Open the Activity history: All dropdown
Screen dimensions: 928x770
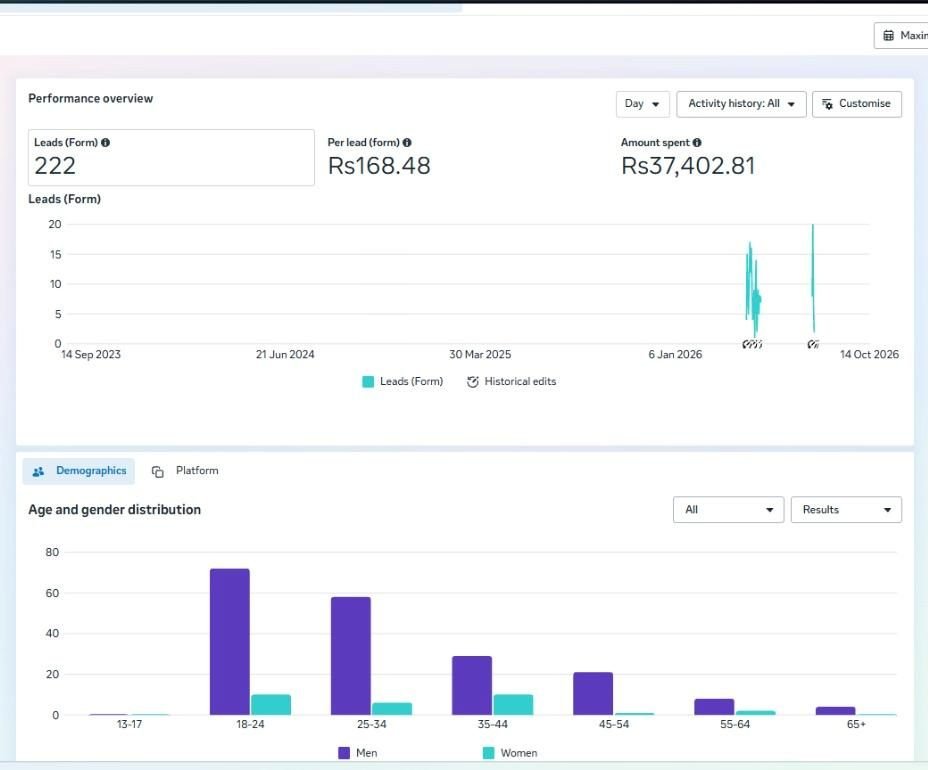(741, 104)
